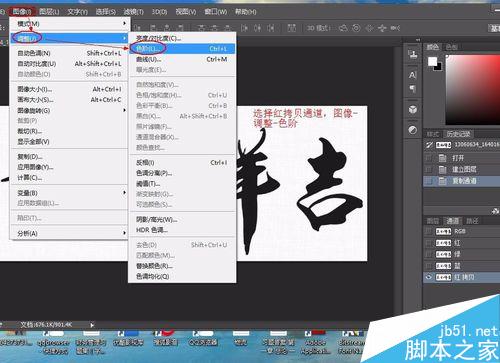This screenshot has width=500, height=363.
Task: Pick a color in the red color field
Action: point(473,90)
